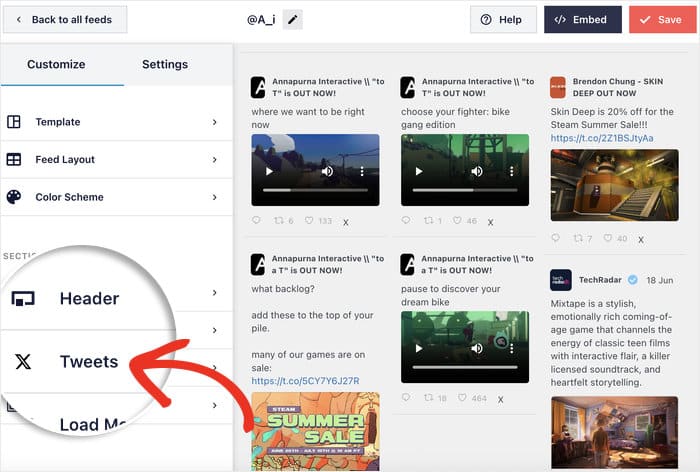Open more options on 'pause to discover' video

[512, 348]
